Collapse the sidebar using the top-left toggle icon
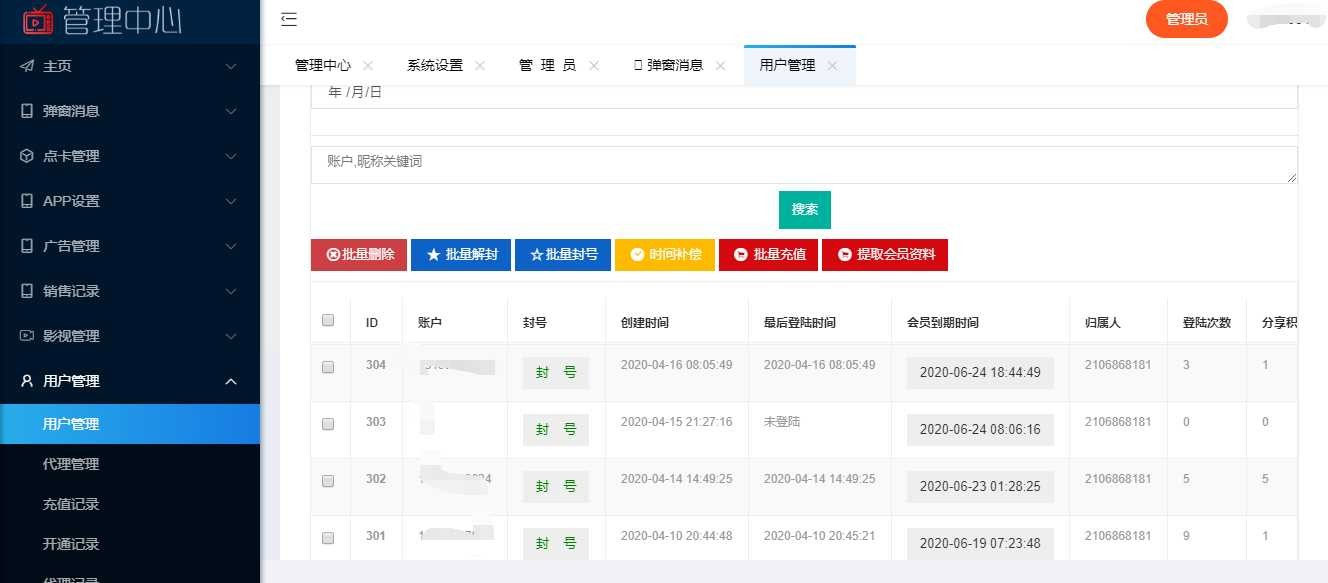1328x583 pixels. tap(289, 20)
